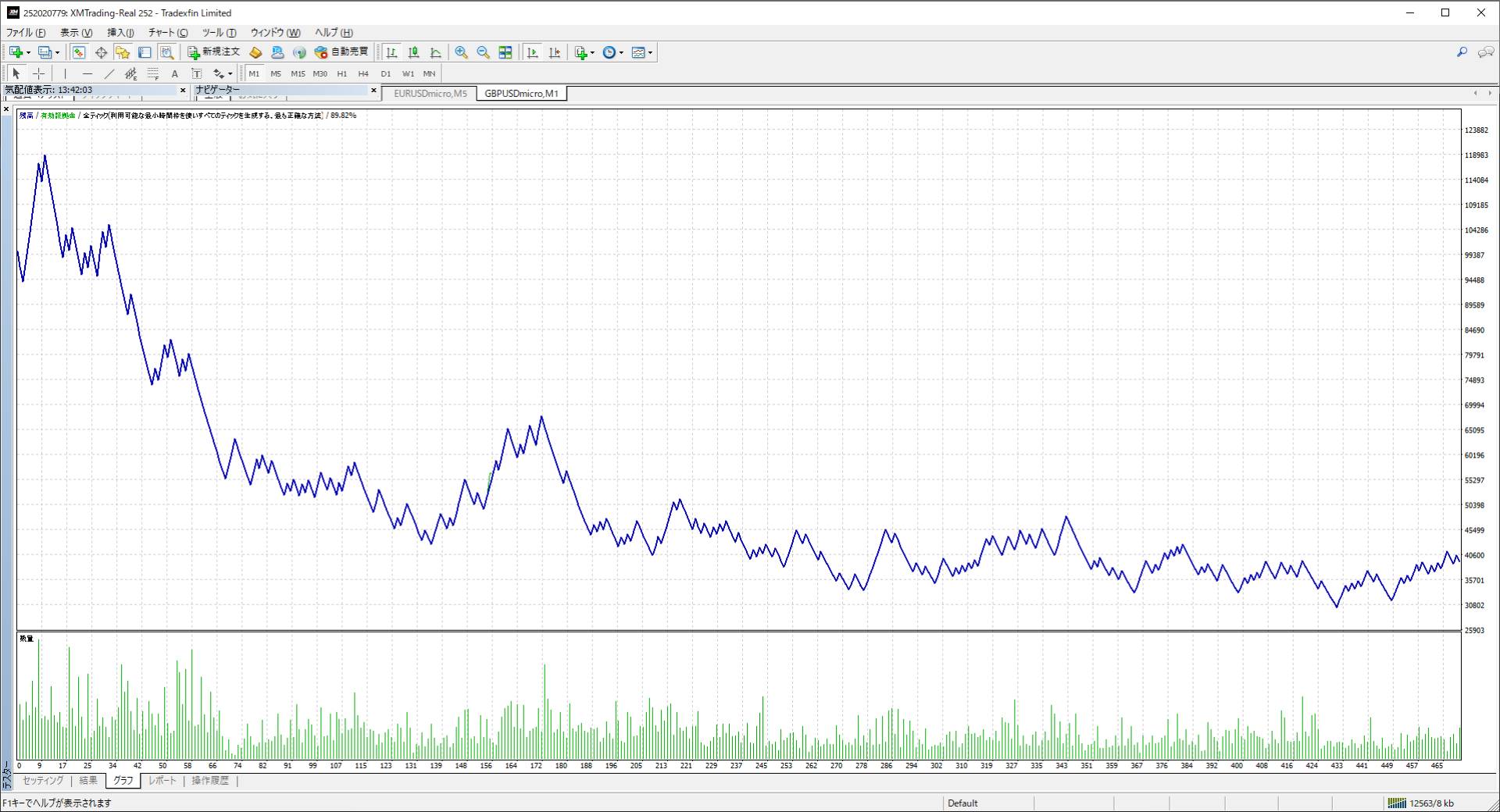The height and width of the screenshot is (812, 1500).
Task: Select the equidistant channel tool
Action: click(x=130, y=73)
